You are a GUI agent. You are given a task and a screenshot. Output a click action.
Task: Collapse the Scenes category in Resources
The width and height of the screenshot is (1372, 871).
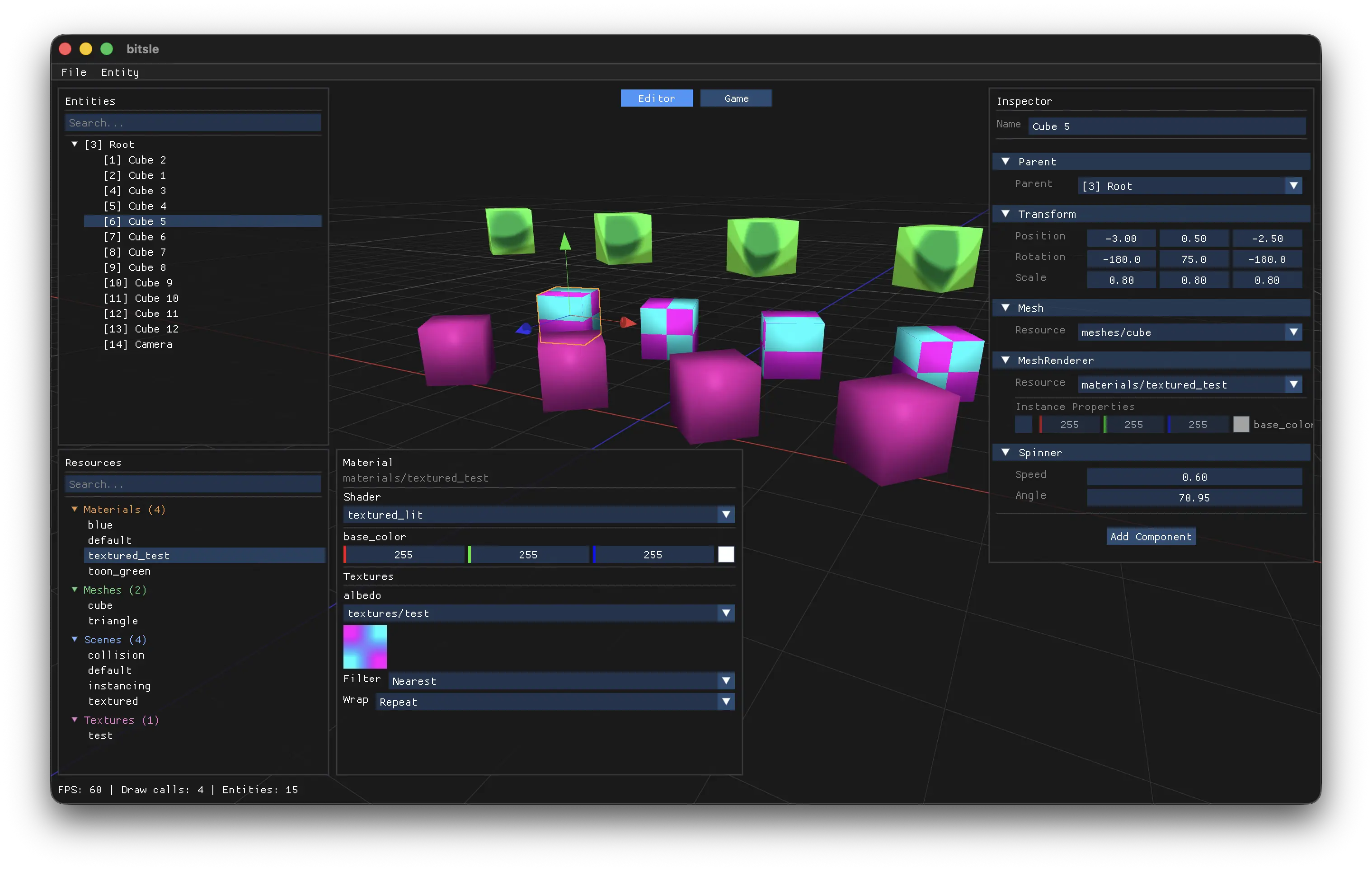click(x=75, y=639)
